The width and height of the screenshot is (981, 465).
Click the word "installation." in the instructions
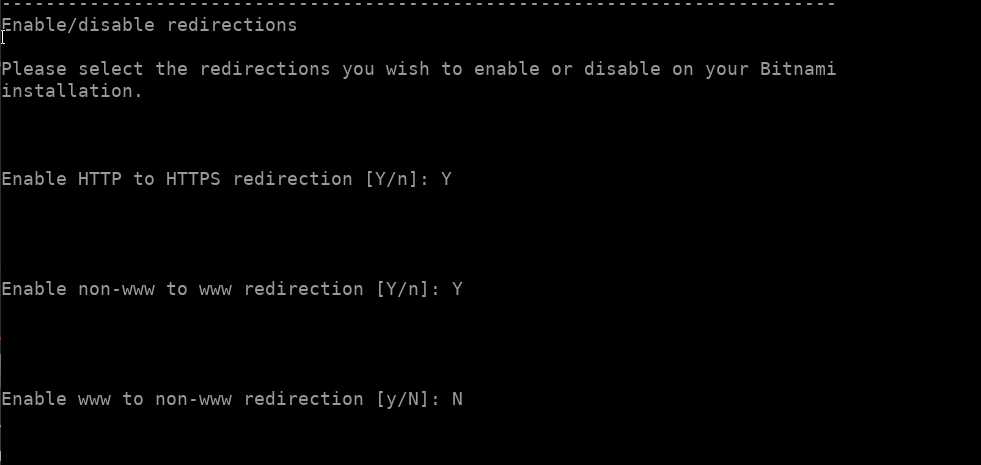point(72,91)
